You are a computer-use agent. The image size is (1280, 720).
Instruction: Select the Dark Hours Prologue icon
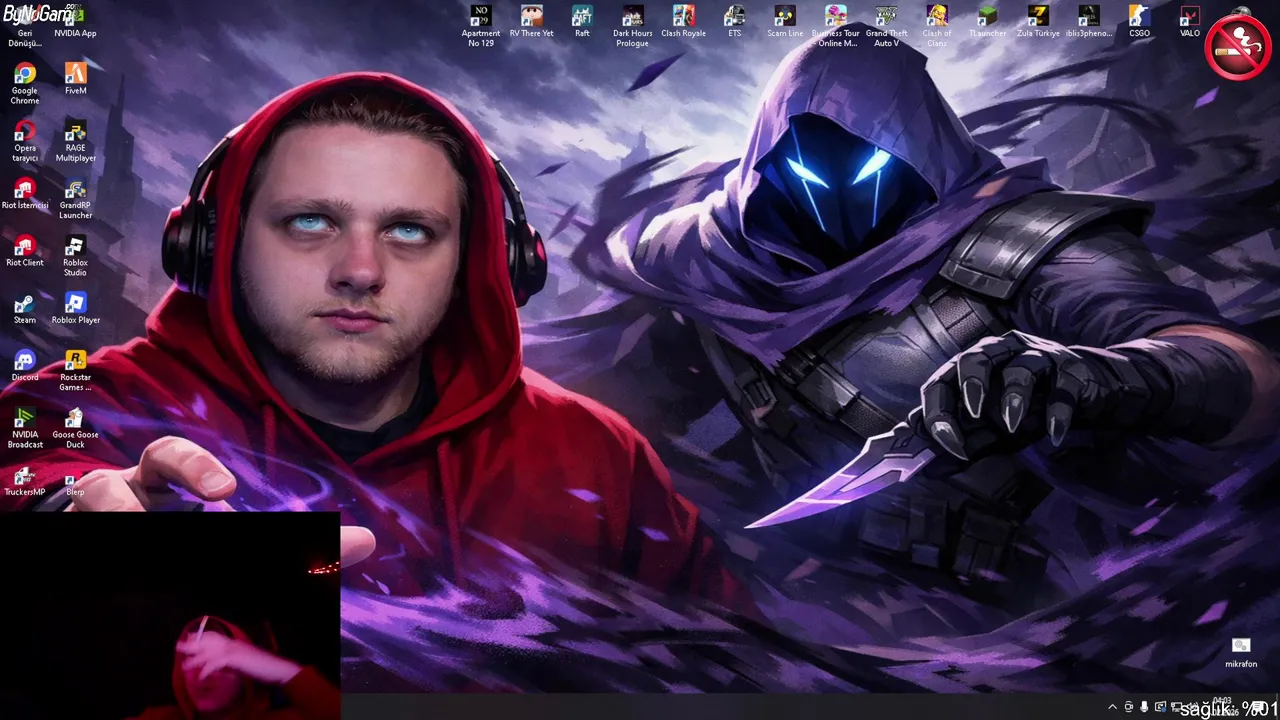point(632,27)
